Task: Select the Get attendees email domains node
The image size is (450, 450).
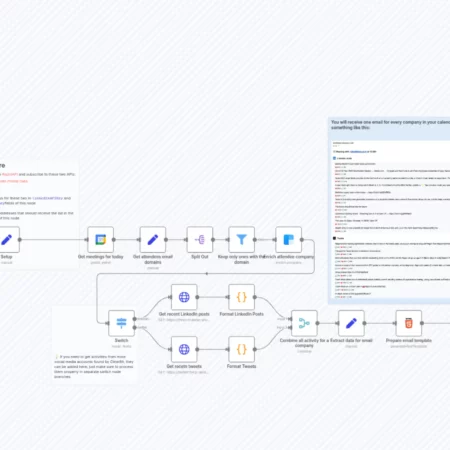Action: (x=153, y=240)
